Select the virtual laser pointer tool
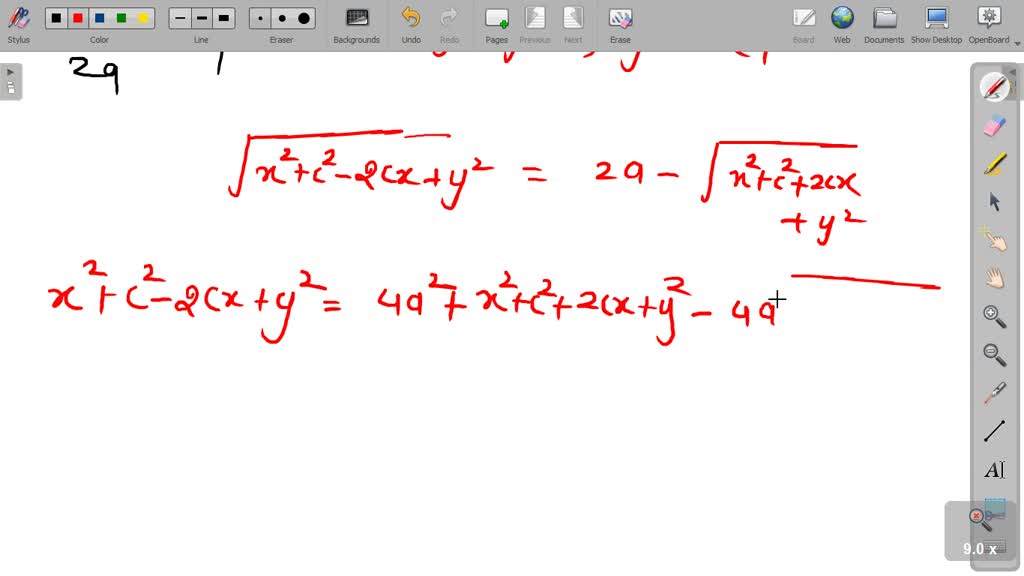This screenshot has height=576, width=1024. tap(993, 393)
